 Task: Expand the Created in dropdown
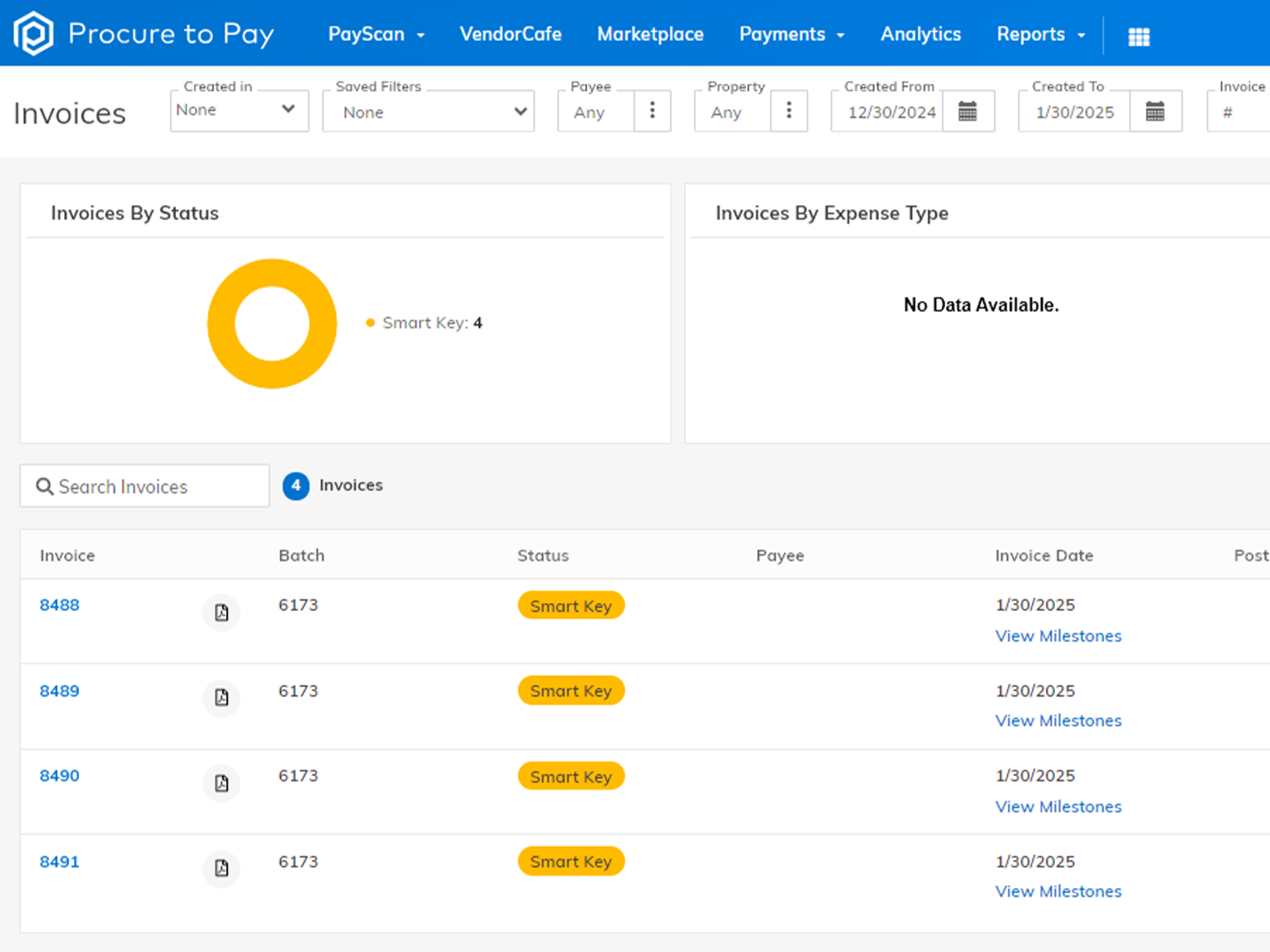[239, 110]
